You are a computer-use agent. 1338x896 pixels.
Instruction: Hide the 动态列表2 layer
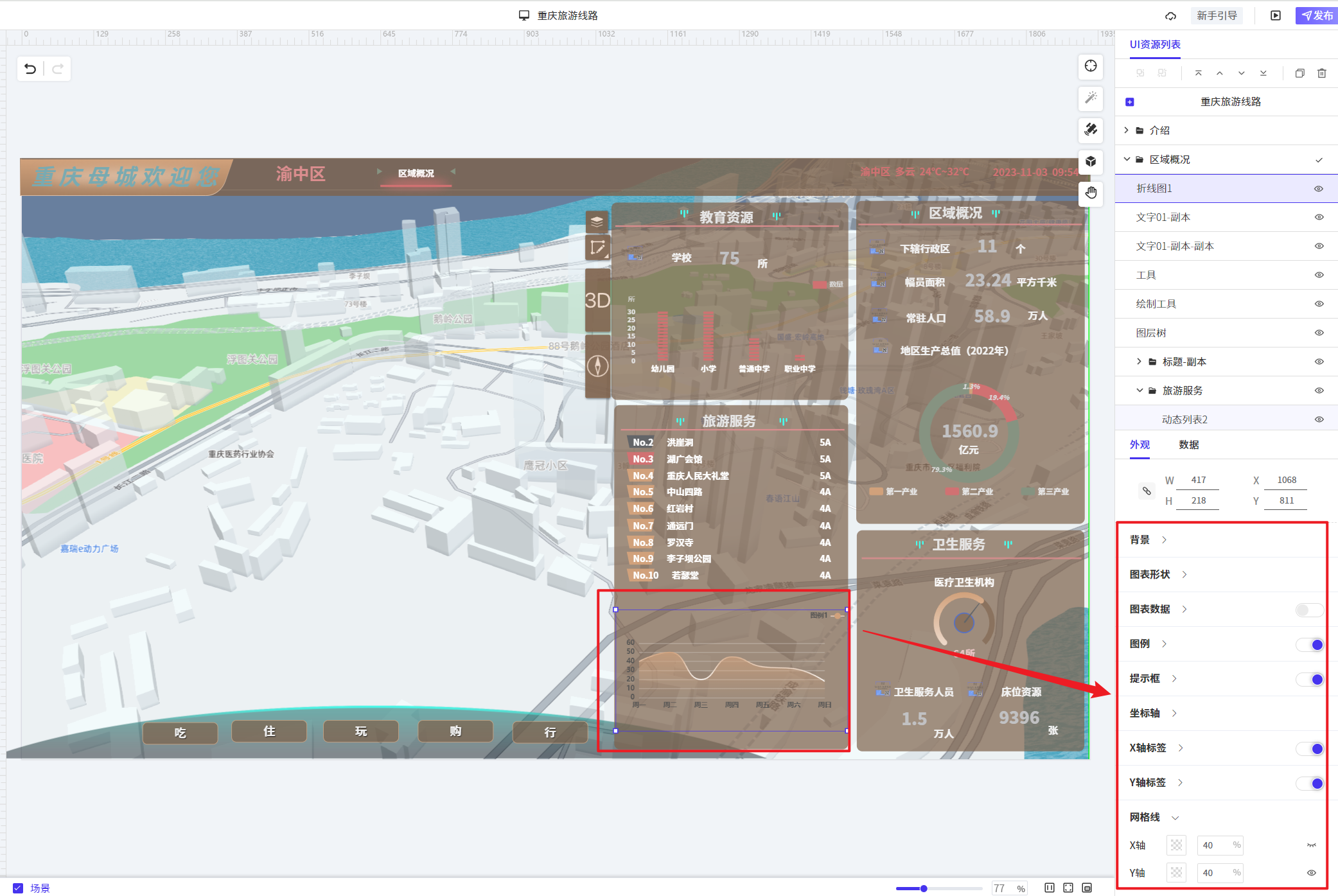click(x=1319, y=419)
